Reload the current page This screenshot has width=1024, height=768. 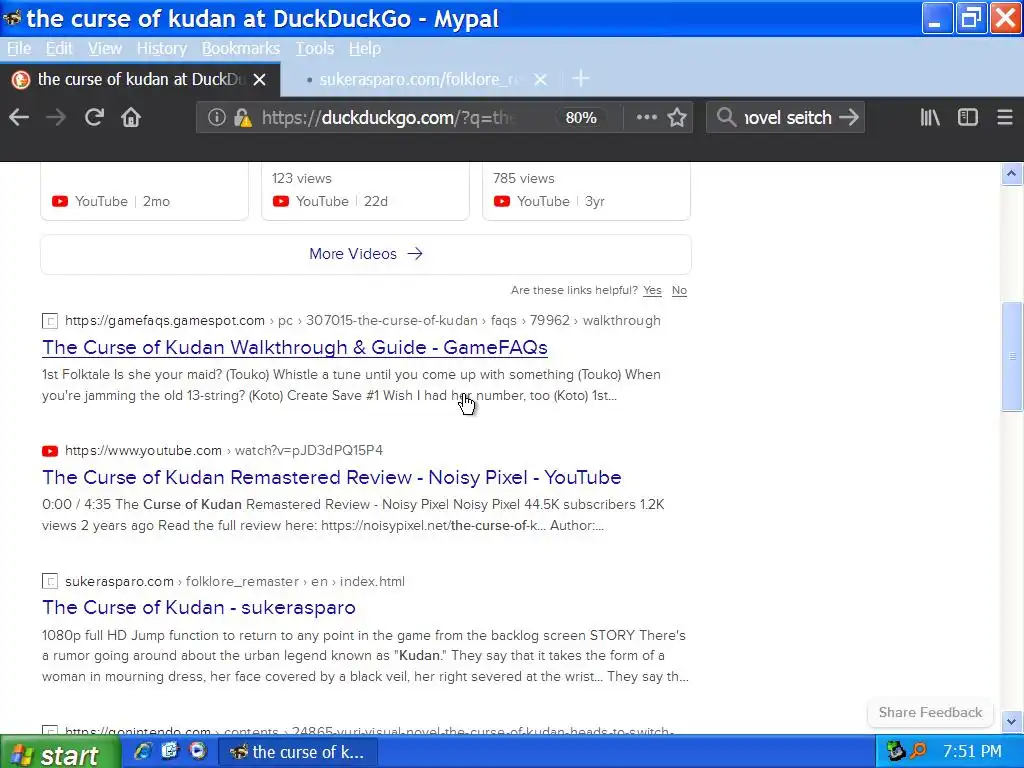click(x=94, y=118)
